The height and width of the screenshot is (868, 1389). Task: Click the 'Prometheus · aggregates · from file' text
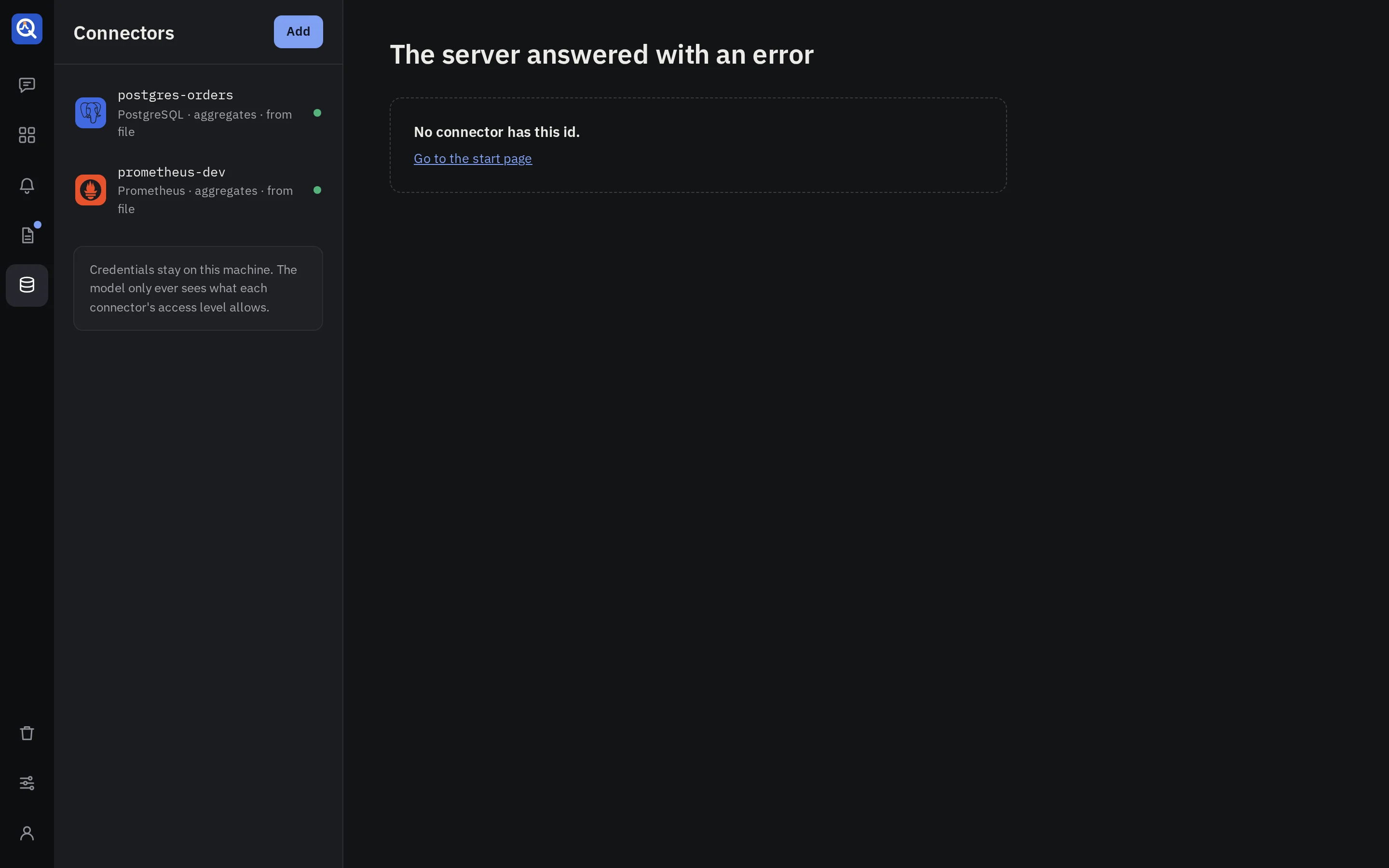tap(205, 200)
